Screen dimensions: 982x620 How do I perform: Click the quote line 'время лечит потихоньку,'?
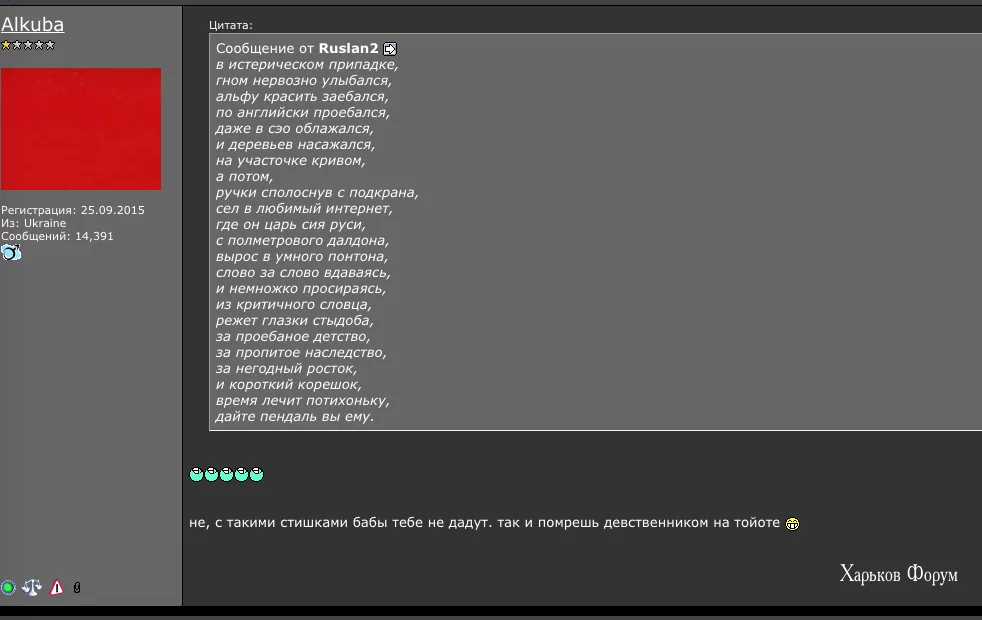pos(302,401)
